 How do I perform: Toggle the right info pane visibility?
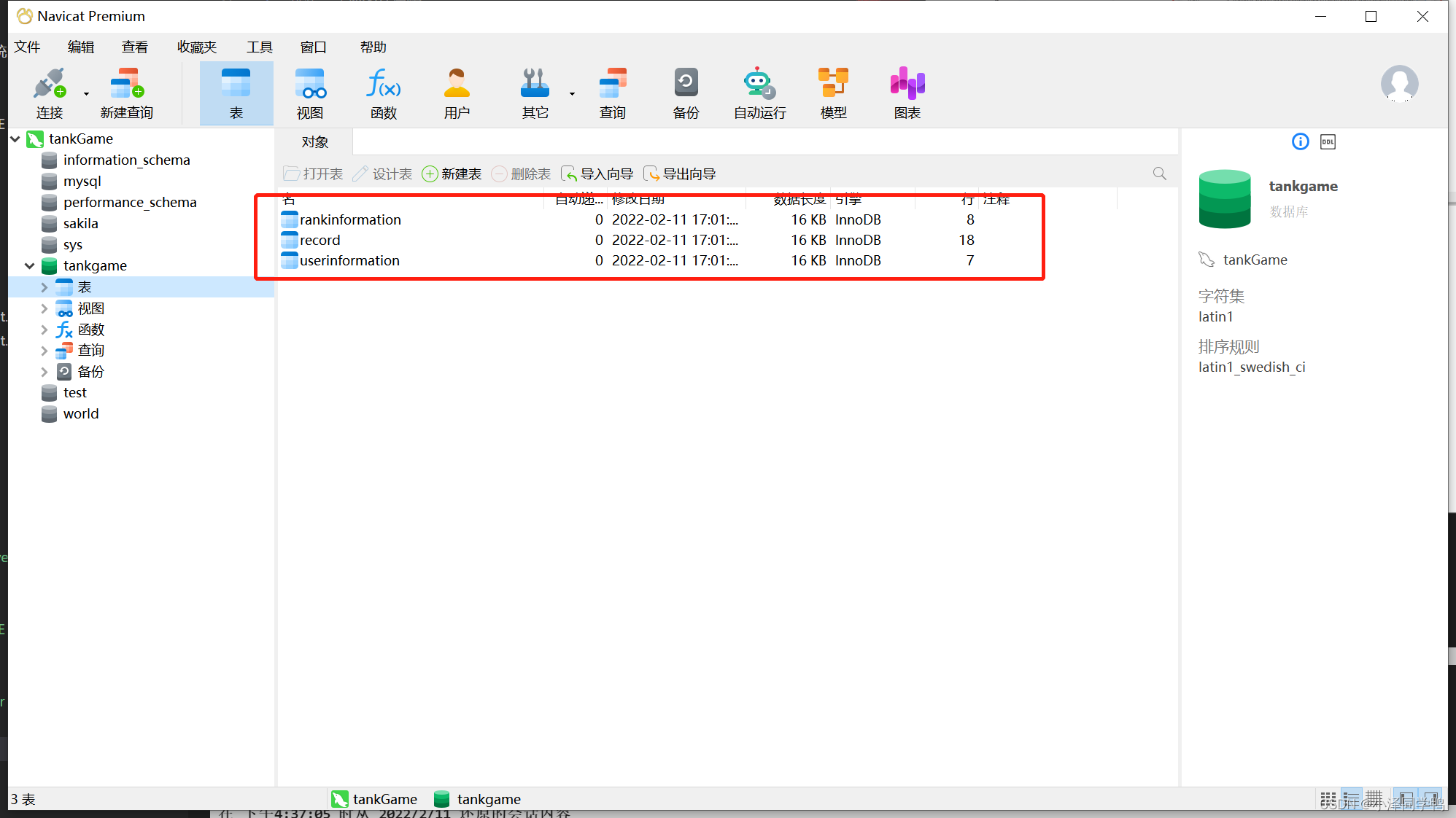[x=1431, y=799]
